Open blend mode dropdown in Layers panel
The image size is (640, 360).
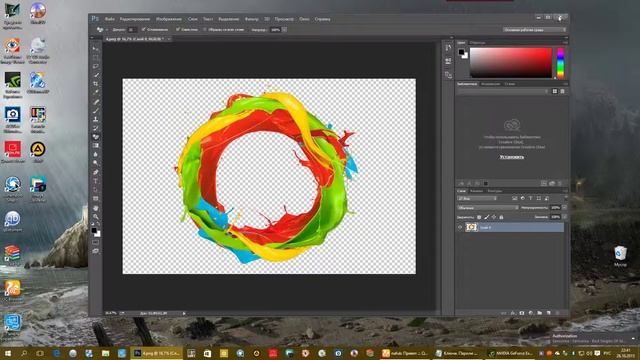(x=488, y=208)
